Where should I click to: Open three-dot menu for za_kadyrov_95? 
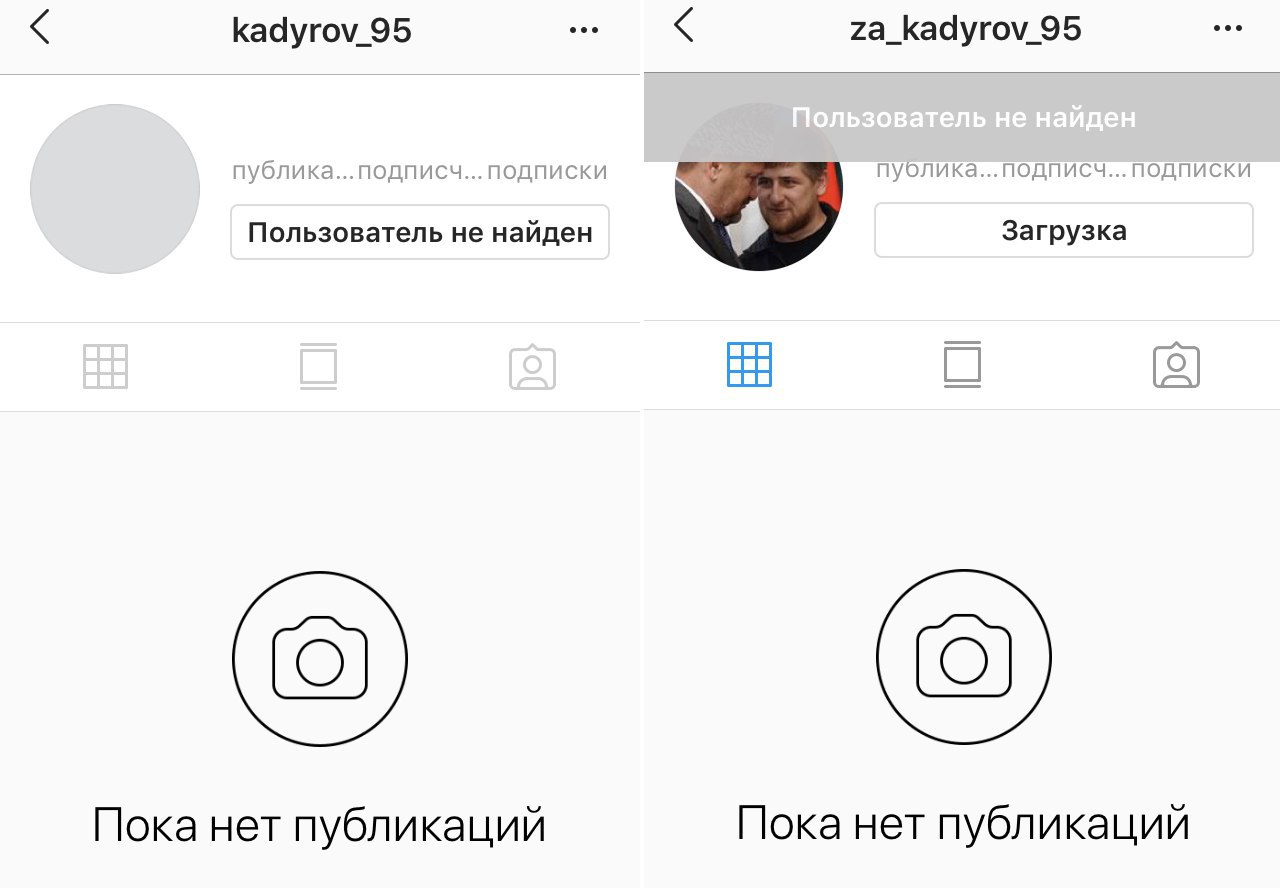[1228, 28]
